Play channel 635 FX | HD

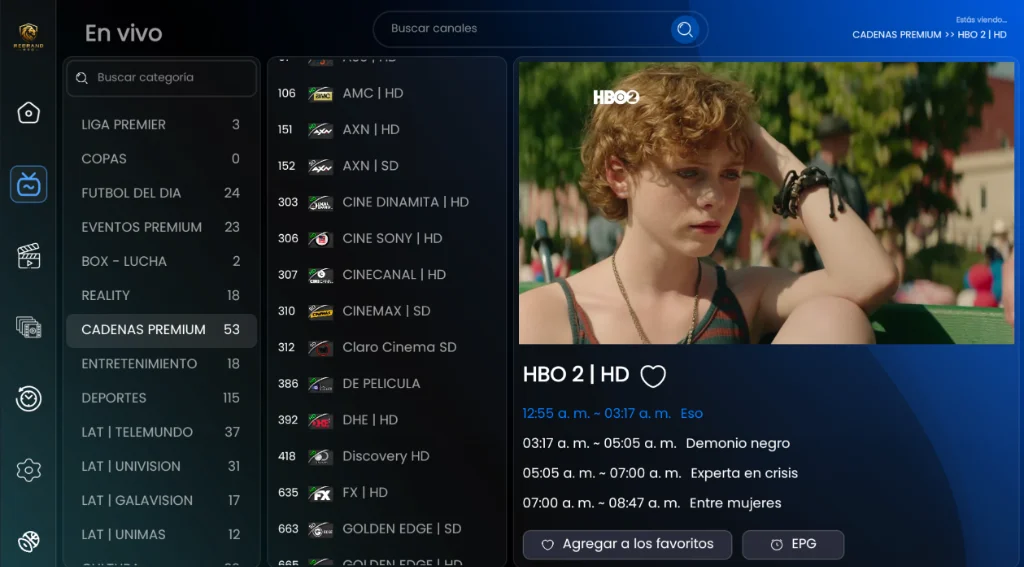[387, 493]
